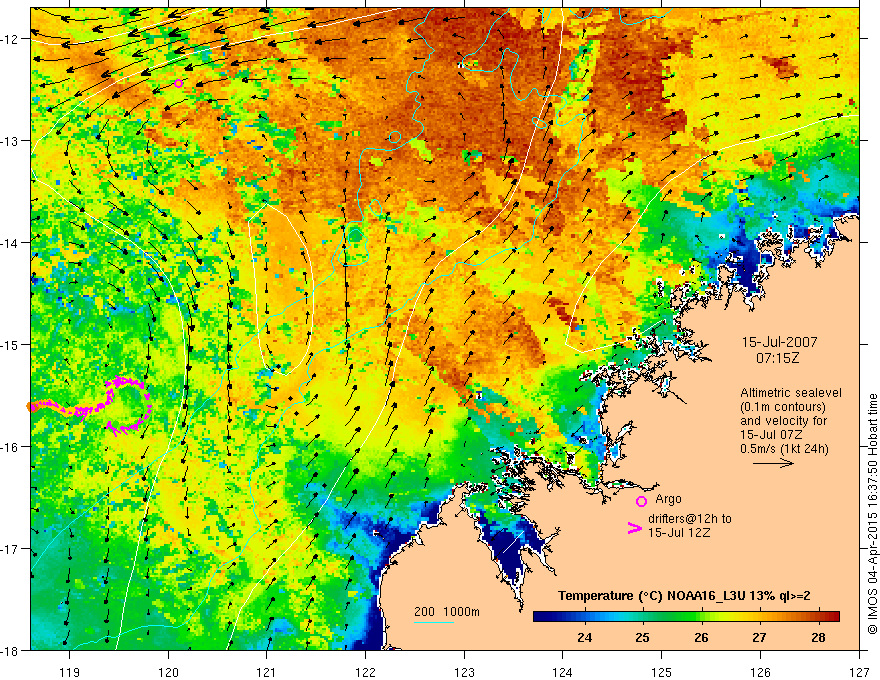
Task: Click the Temperature NOAA16_L3U colorbar title
Action: pyautogui.click(x=684, y=596)
